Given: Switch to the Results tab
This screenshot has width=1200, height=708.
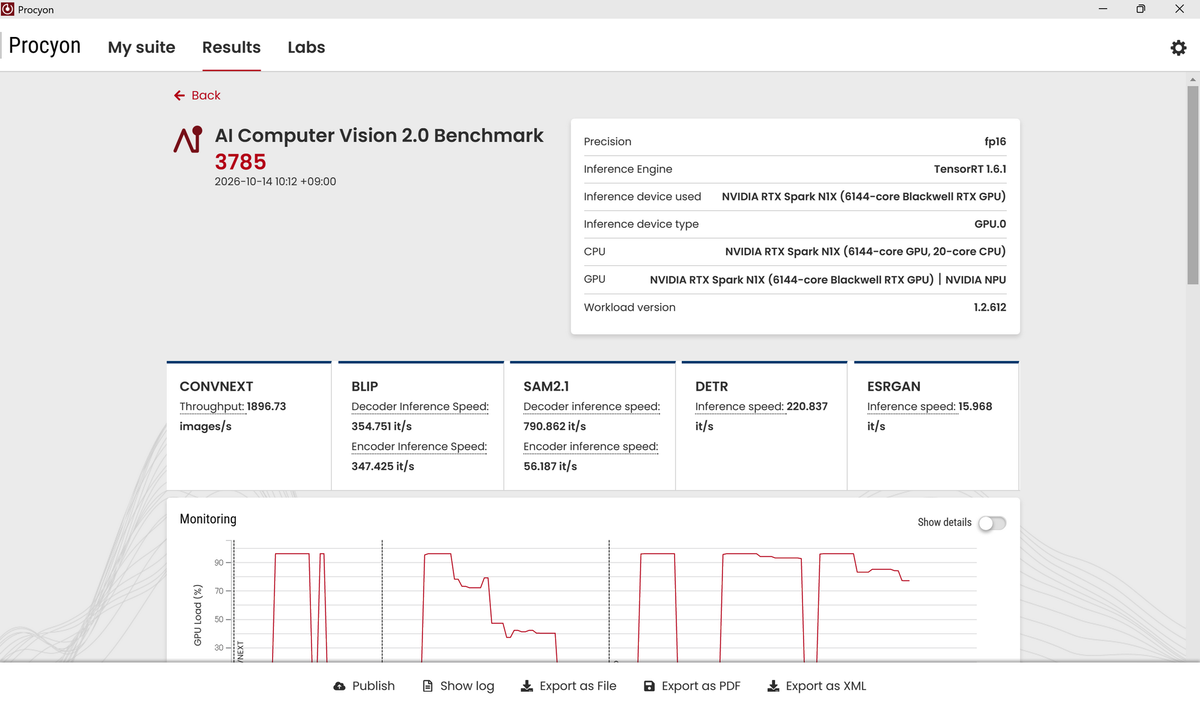Looking at the screenshot, I should coord(231,47).
